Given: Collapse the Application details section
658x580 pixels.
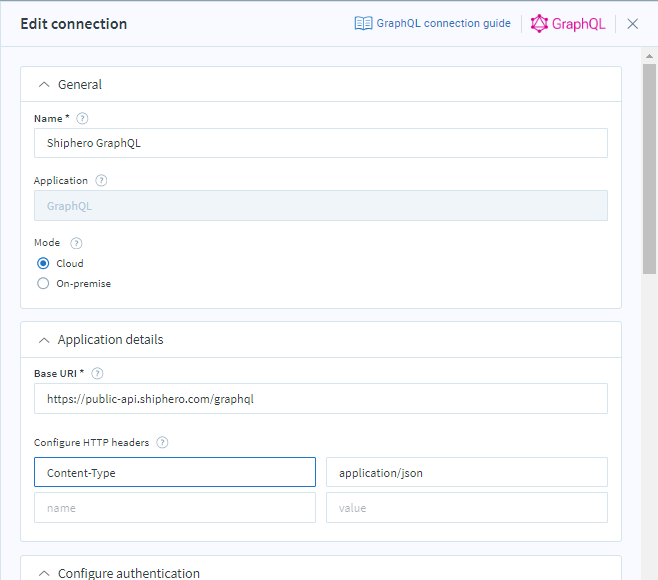Looking at the screenshot, I should [44, 340].
